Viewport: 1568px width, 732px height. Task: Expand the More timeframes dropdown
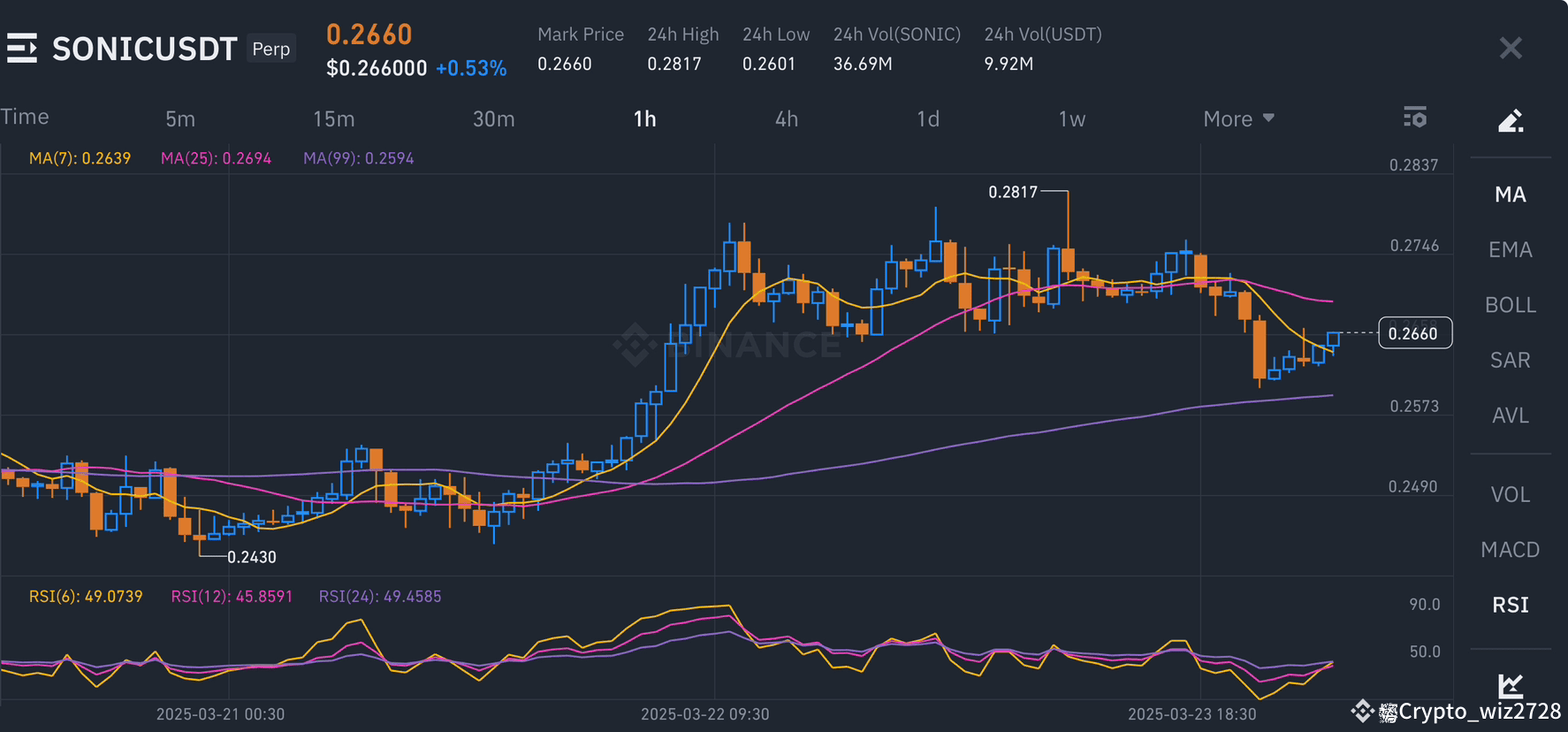tap(1238, 118)
